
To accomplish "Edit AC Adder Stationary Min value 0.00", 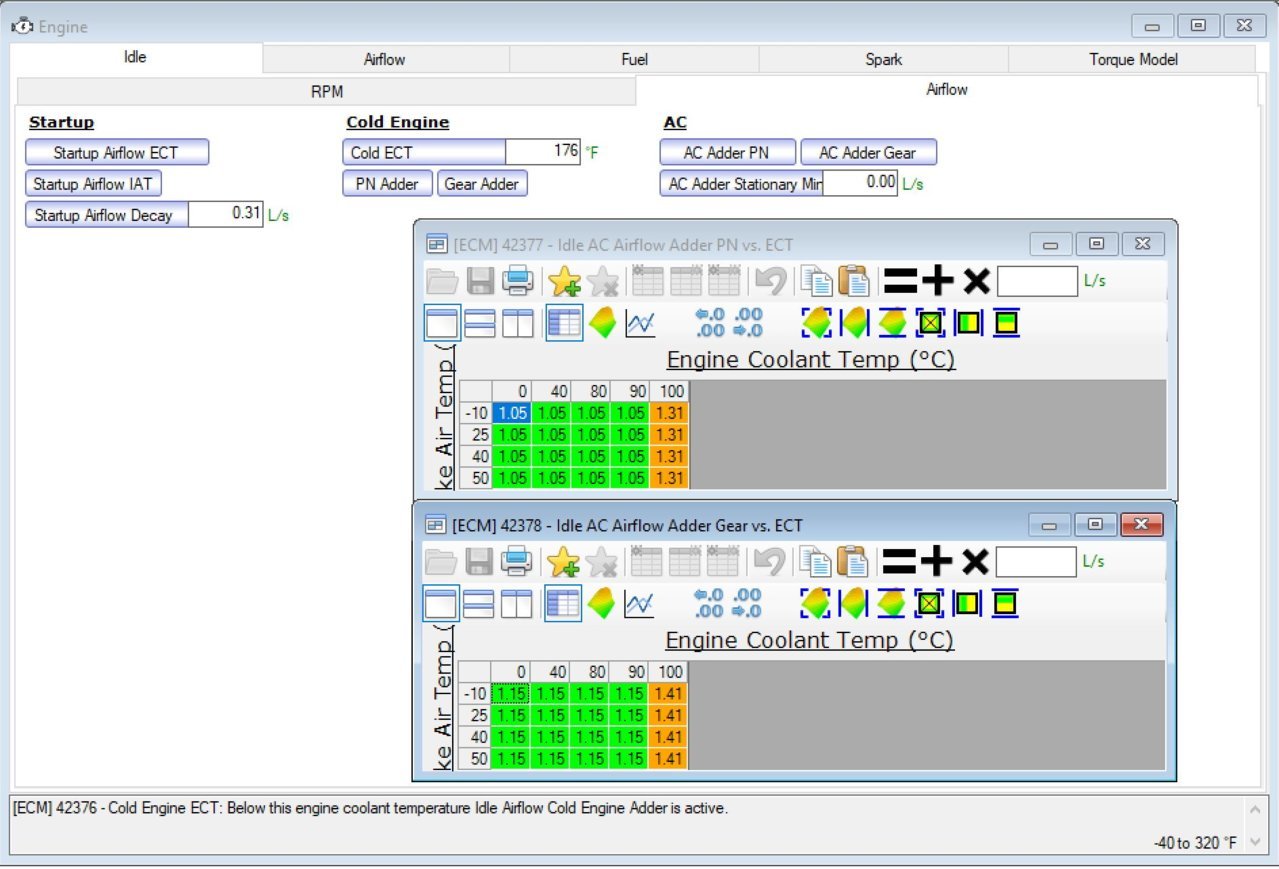I will (860, 183).
